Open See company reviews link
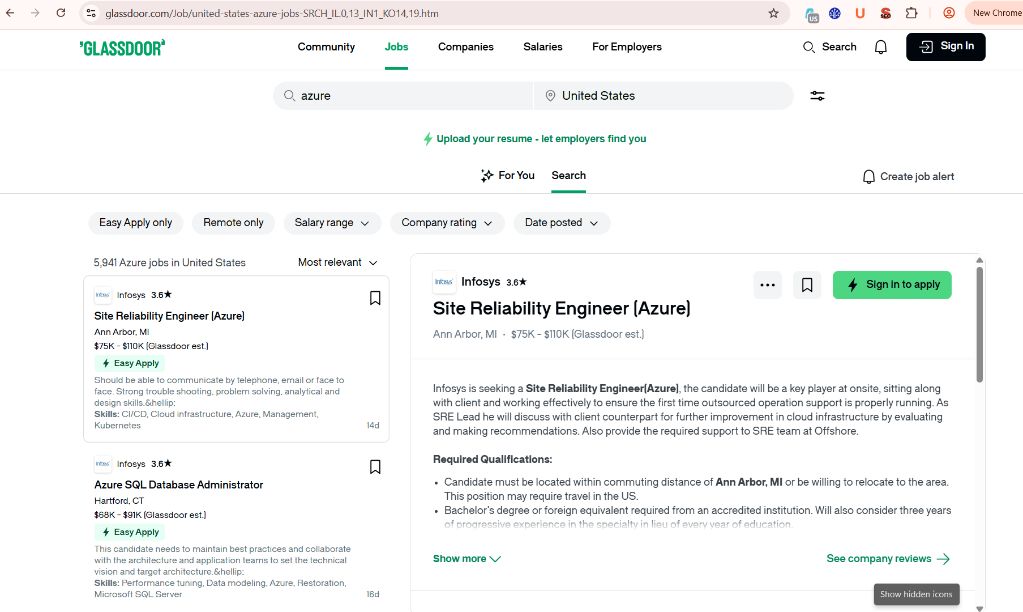This screenshot has height=612, width=1023. (888, 558)
